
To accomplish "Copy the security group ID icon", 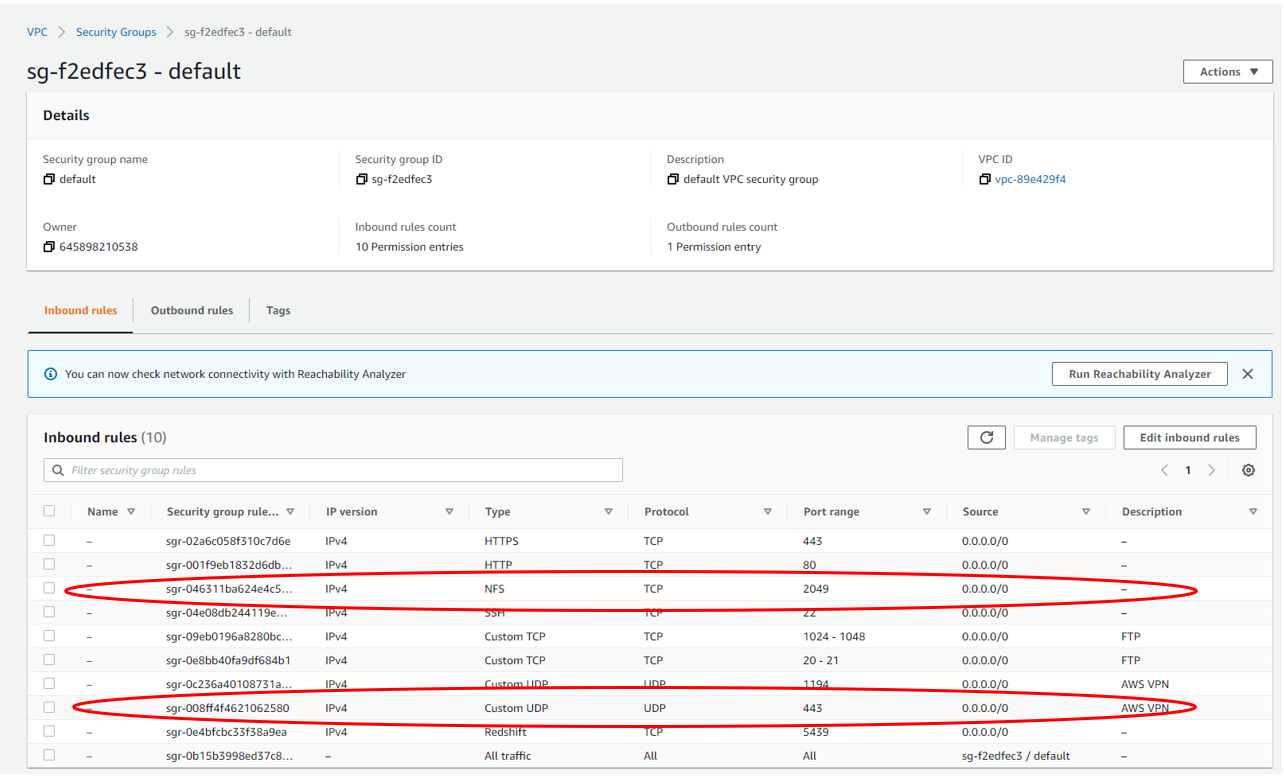I will [362, 180].
